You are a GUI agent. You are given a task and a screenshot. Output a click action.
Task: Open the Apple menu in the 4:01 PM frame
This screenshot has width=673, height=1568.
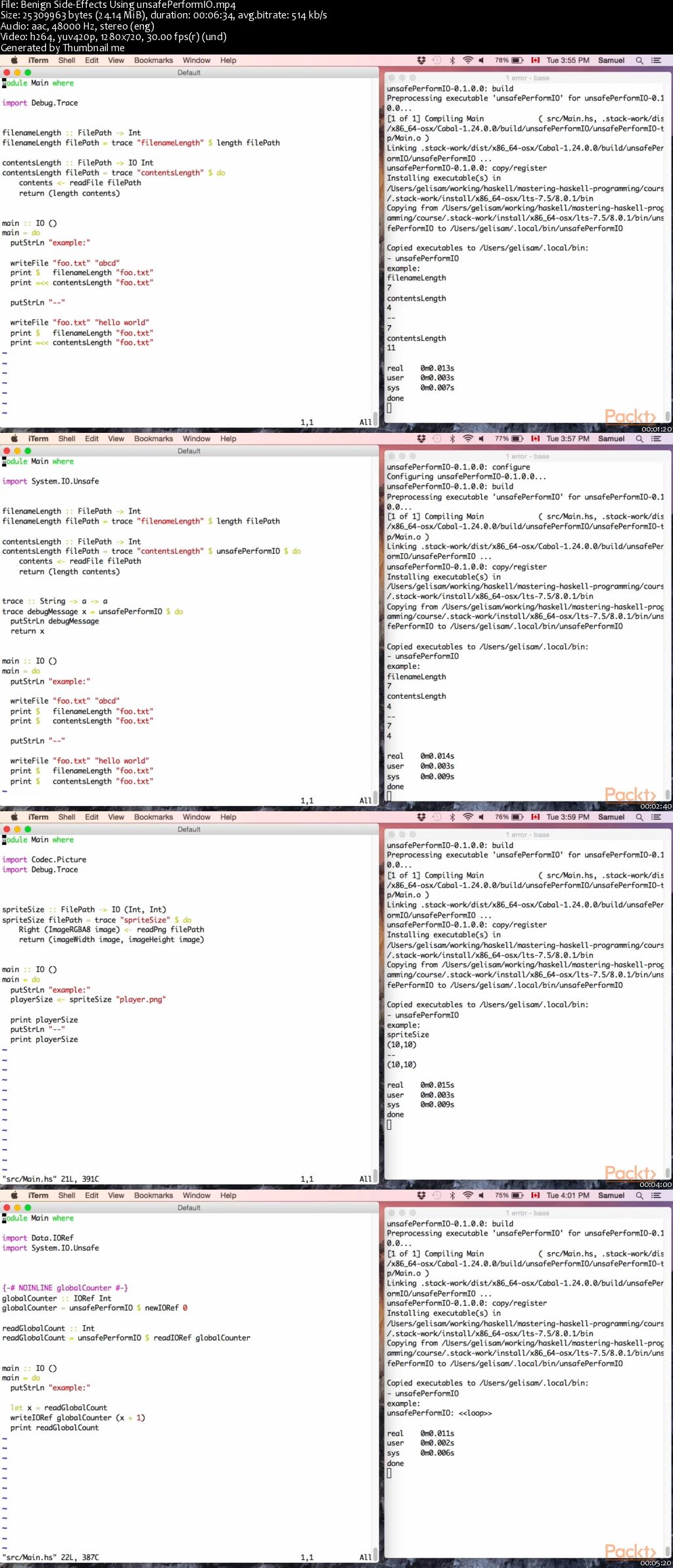[14, 1196]
